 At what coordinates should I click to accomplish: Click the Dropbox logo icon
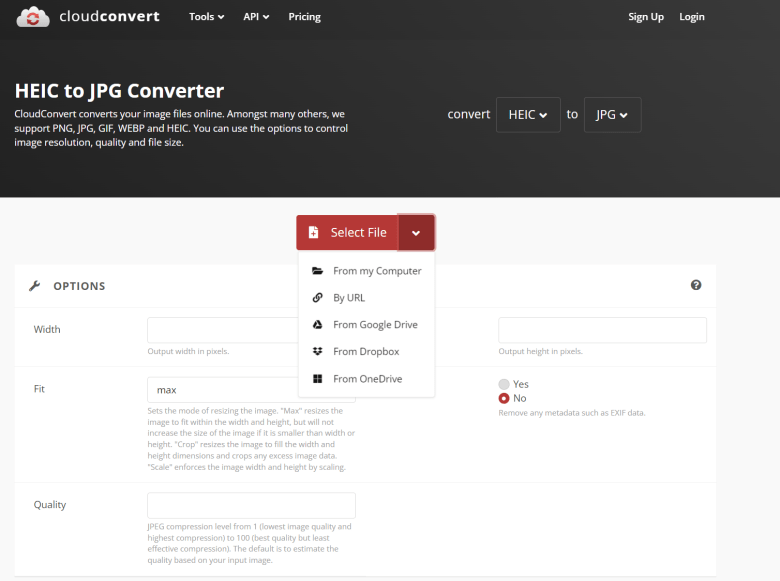coord(317,351)
